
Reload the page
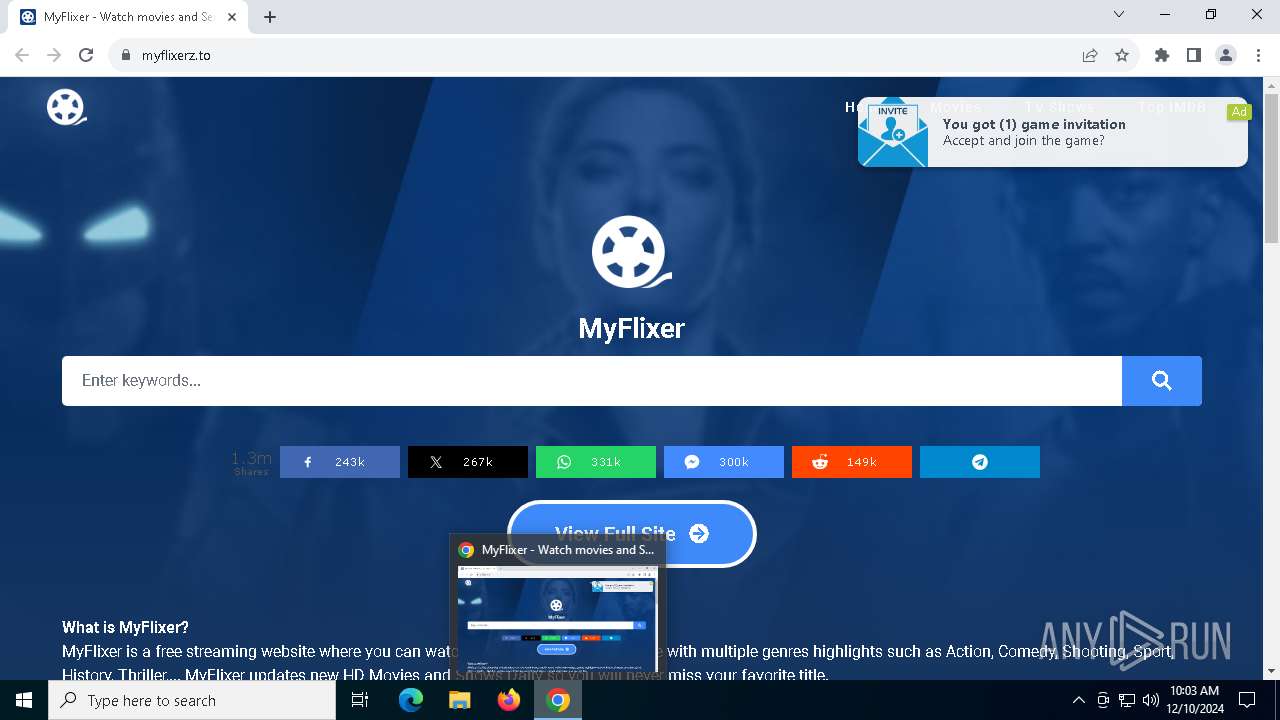pyautogui.click(x=86, y=55)
